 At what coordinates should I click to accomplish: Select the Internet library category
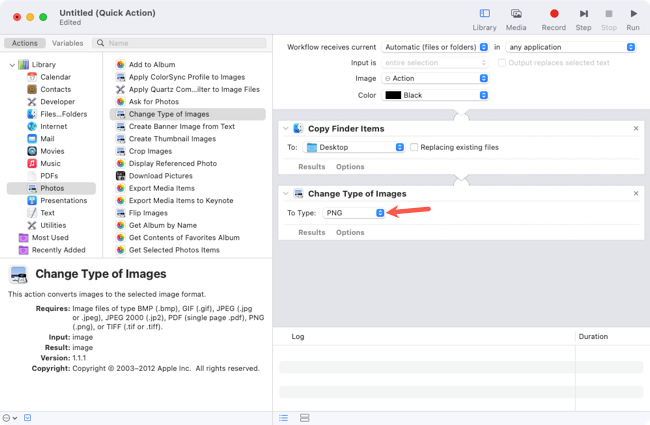pyautogui.click(x=51, y=126)
